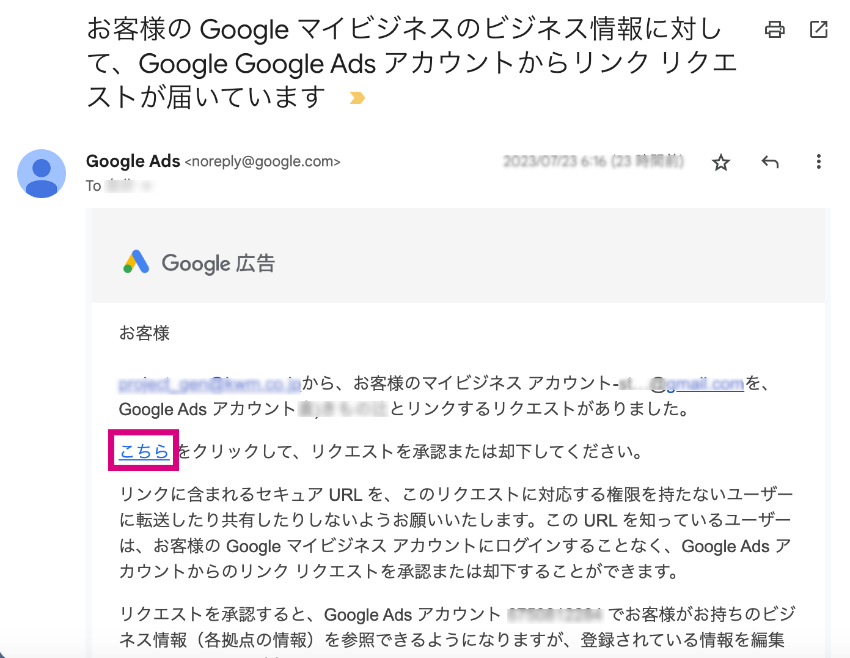Open the three-dot more options menu
The image size is (850, 658).
coord(819,162)
